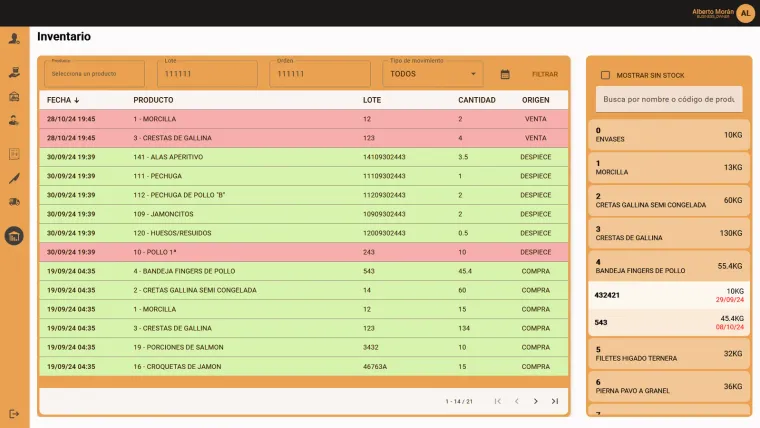Enable the Mostrar sin stock checkbox
Screen dimensions: 760x428
coord(605,75)
